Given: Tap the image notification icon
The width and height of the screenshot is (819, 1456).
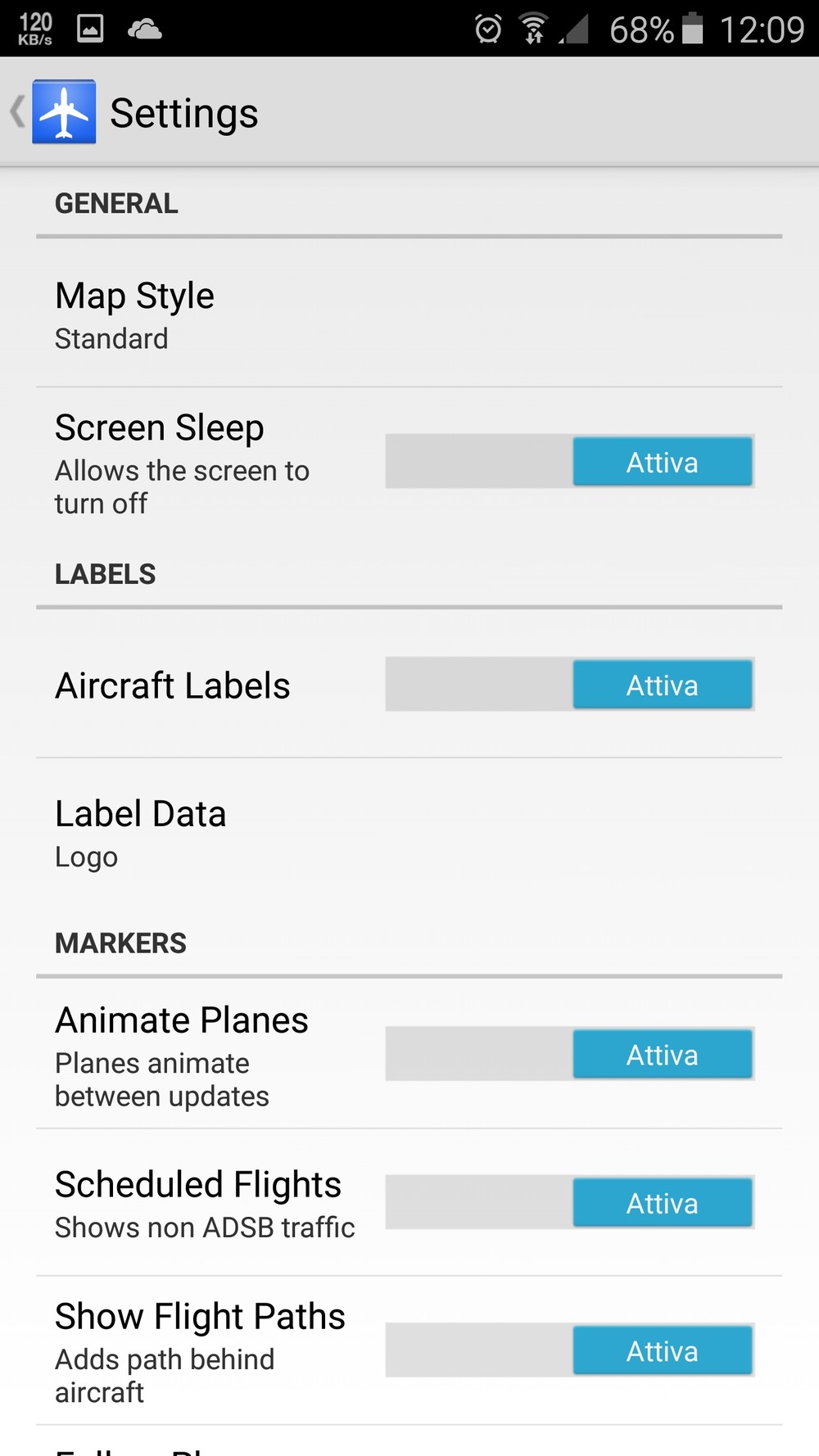Looking at the screenshot, I should click(90, 29).
